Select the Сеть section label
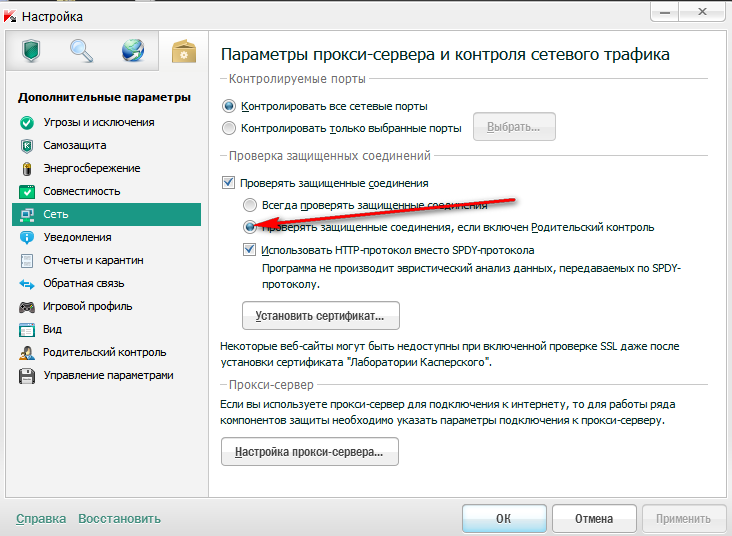Viewport: 732px width, 536px height. click(56, 214)
